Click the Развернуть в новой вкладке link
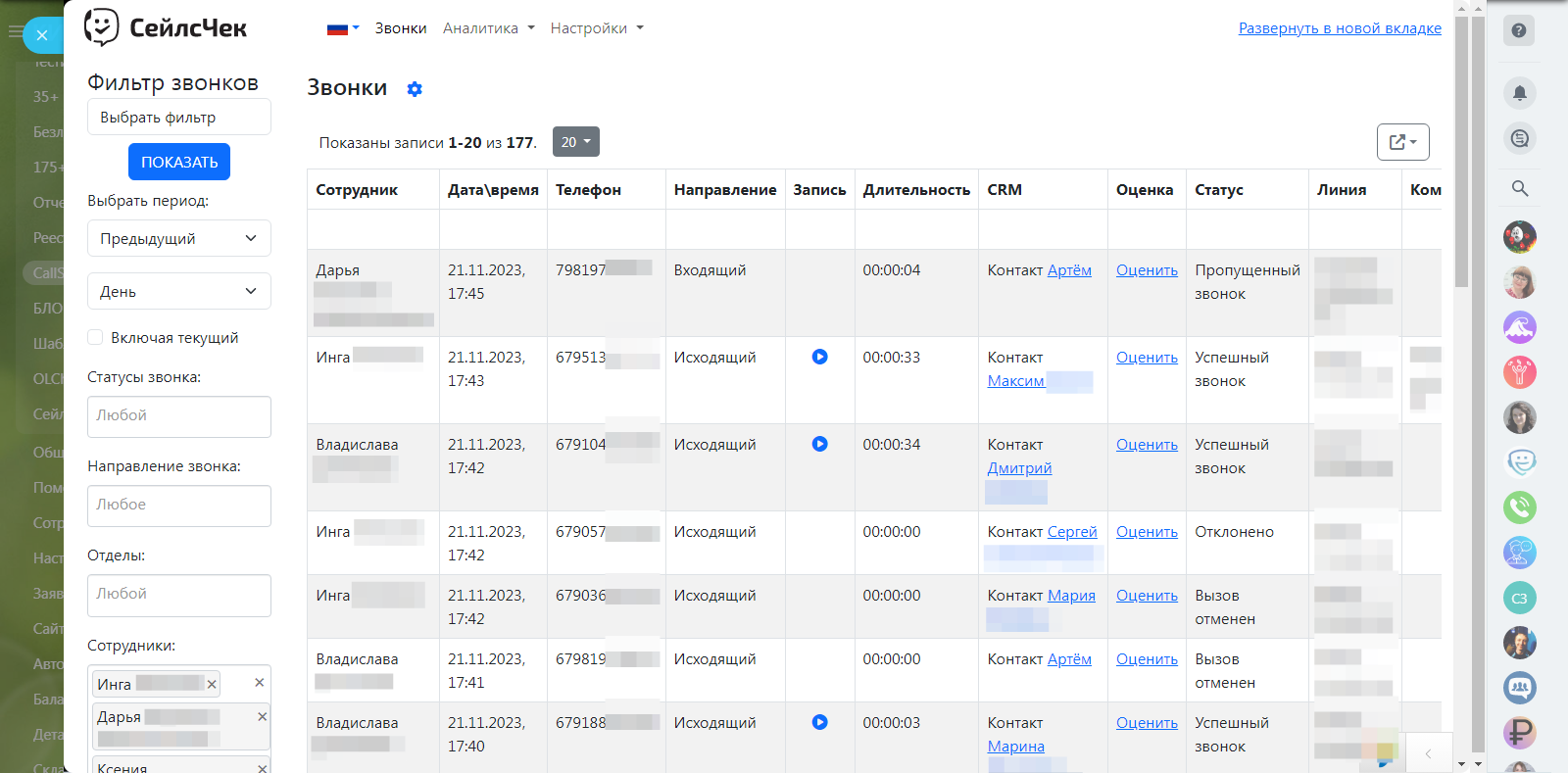This screenshot has width=1568, height=773. (x=1339, y=28)
